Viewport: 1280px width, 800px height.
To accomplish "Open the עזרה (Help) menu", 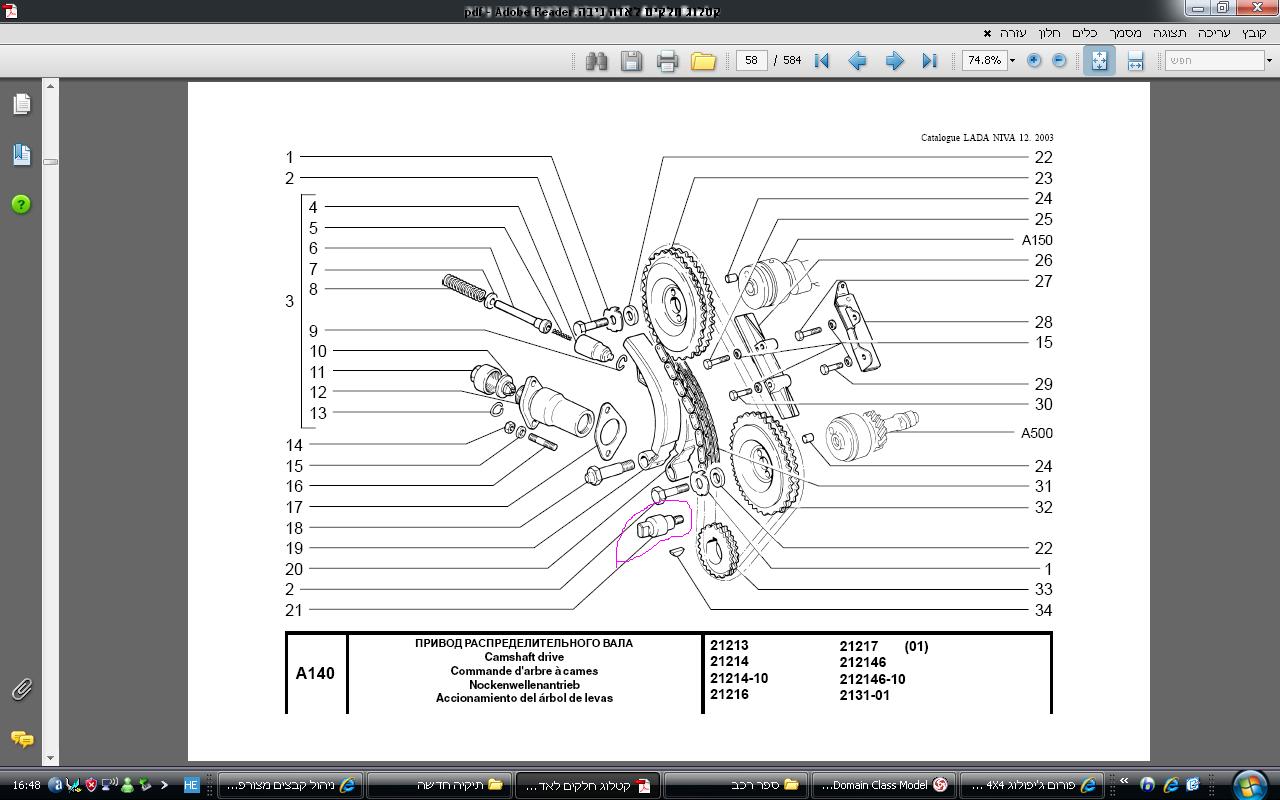I will tap(1013, 33).
